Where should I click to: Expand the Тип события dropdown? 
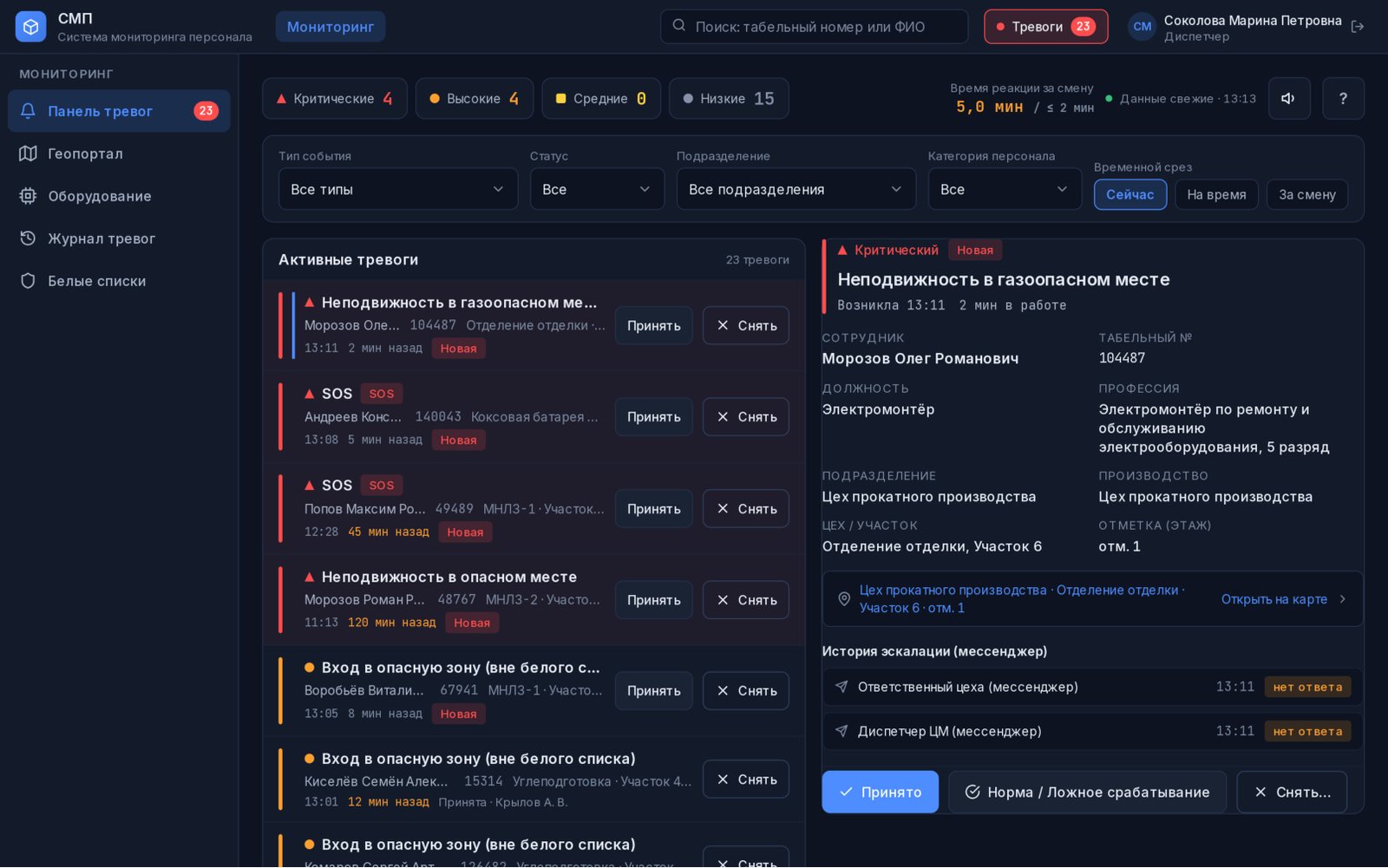398,189
